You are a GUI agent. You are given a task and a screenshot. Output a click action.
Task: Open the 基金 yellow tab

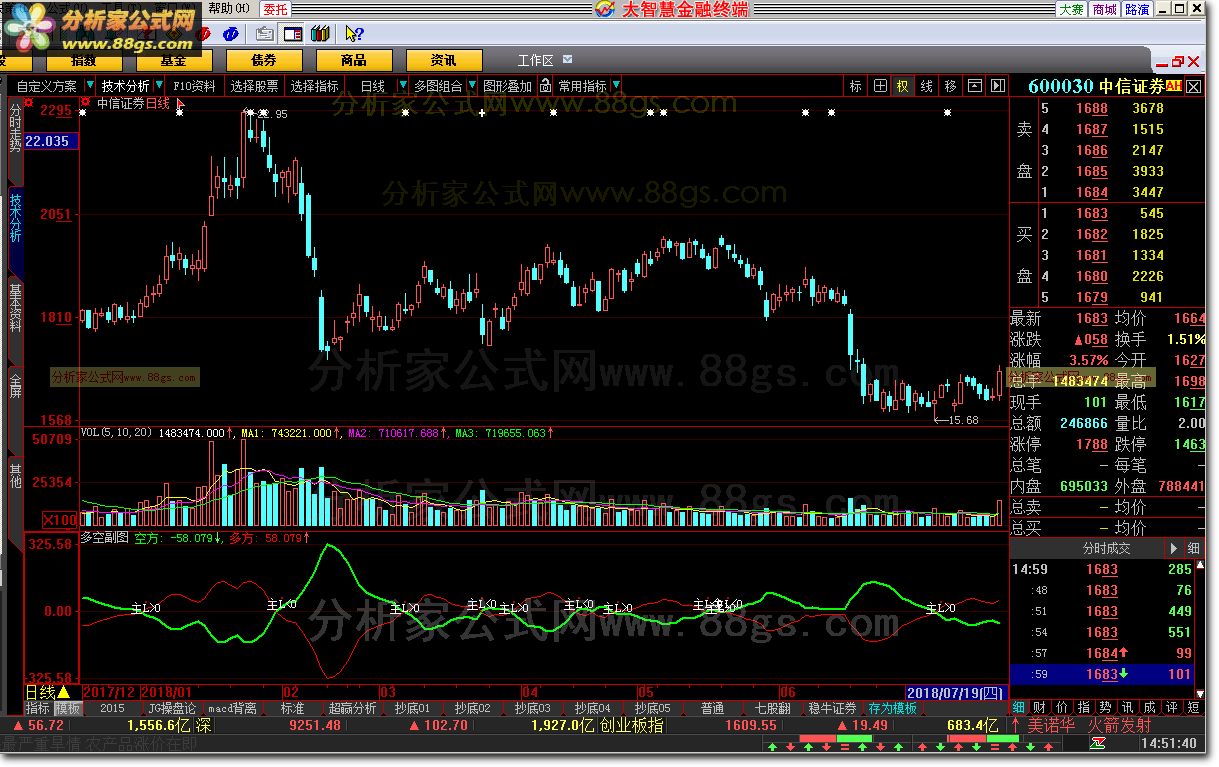click(x=174, y=60)
